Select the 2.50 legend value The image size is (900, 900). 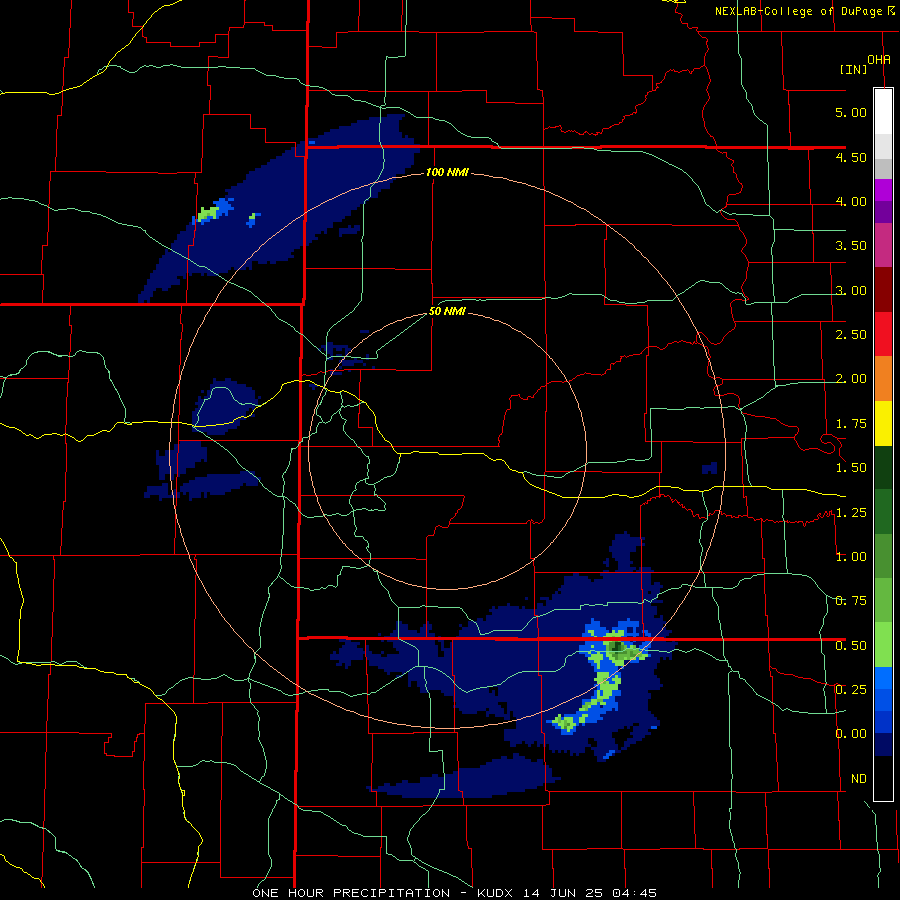851,335
